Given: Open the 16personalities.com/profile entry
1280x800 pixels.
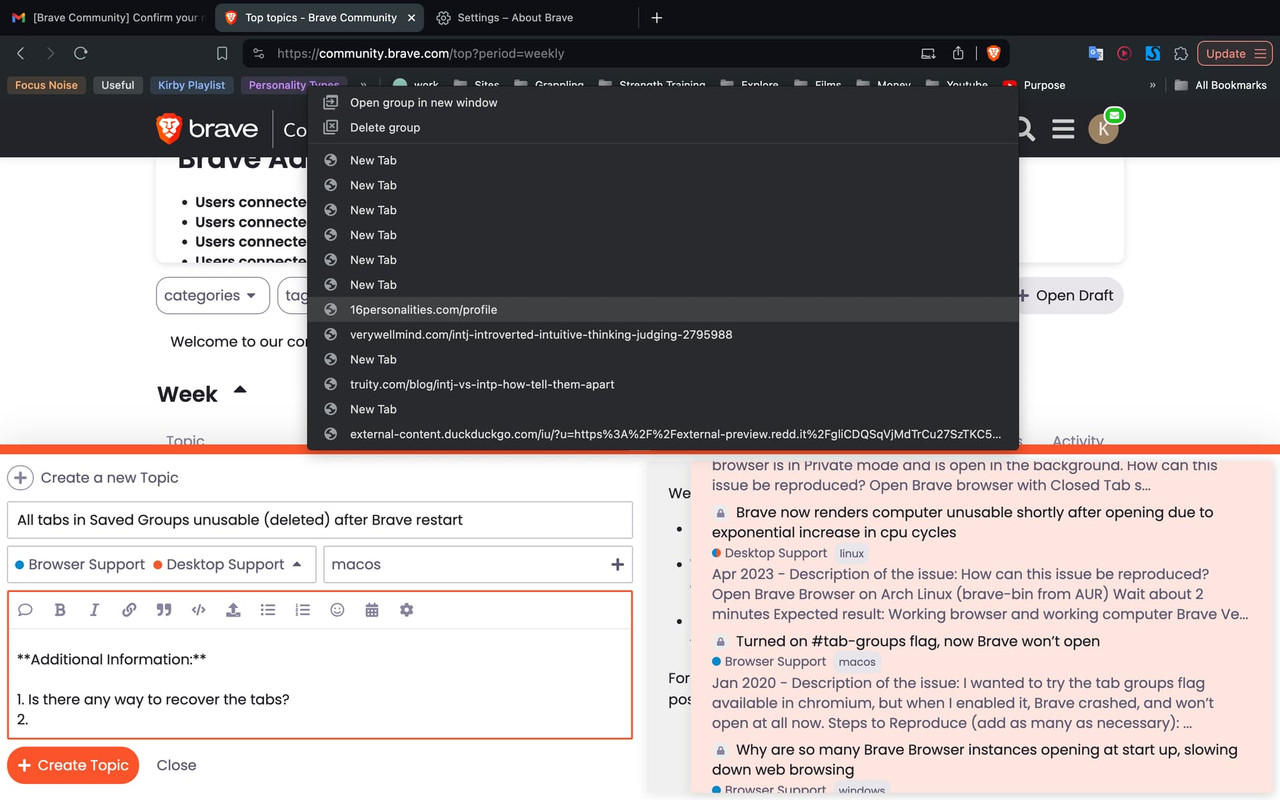Looking at the screenshot, I should (662, 309).
